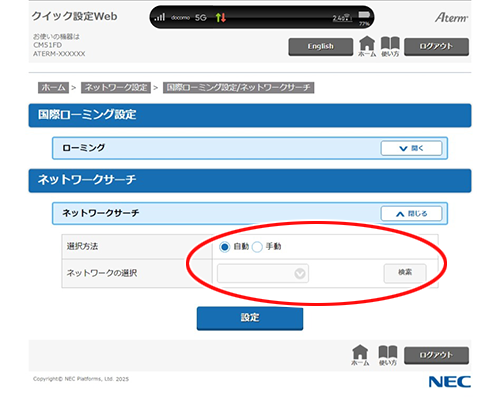Image resolution: width=500 pixels, height=408 pixels.
Task: Expand the ローミング section with 開く
Action: tap(411, 148)
